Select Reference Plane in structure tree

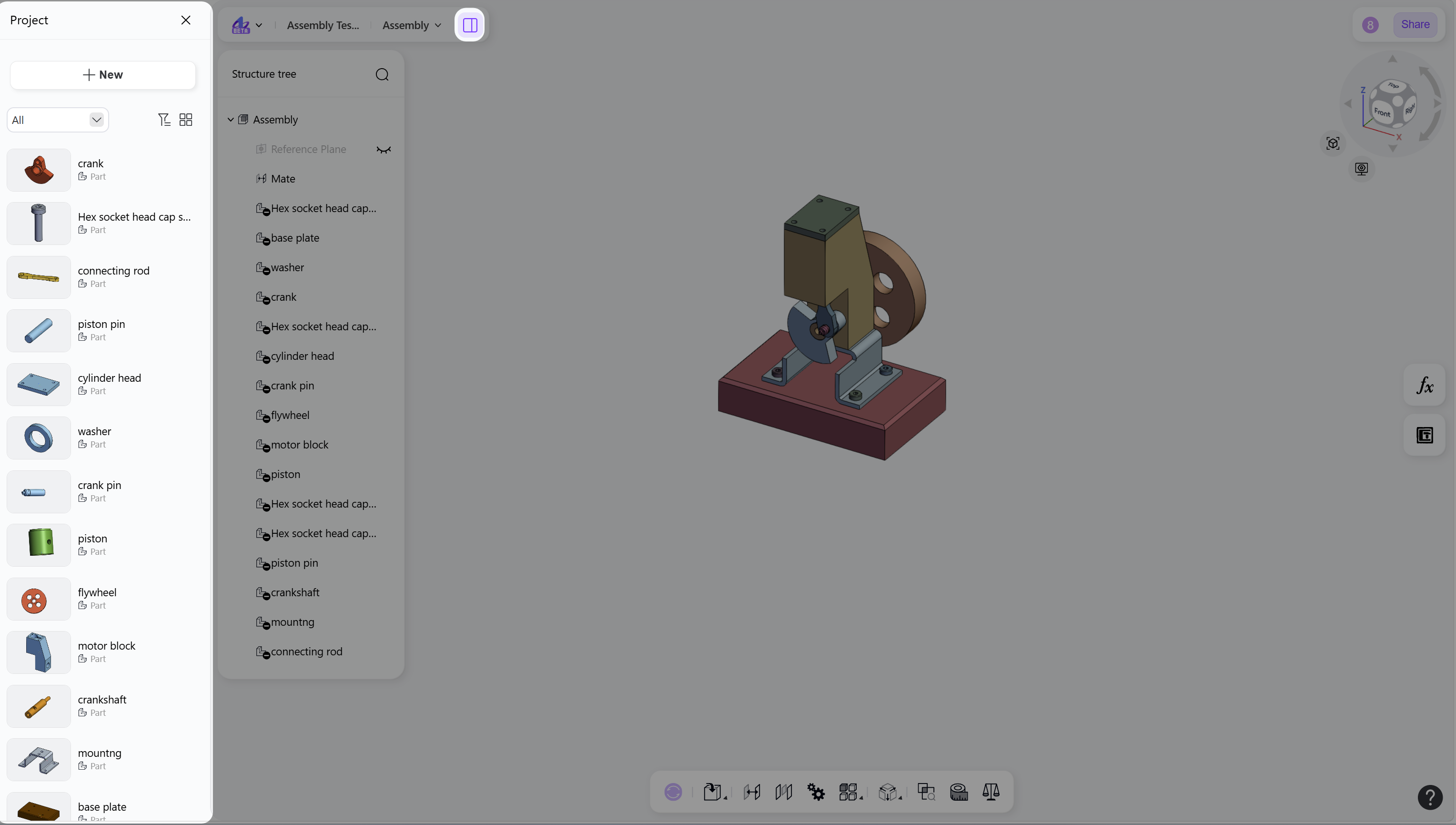(309, 149)
